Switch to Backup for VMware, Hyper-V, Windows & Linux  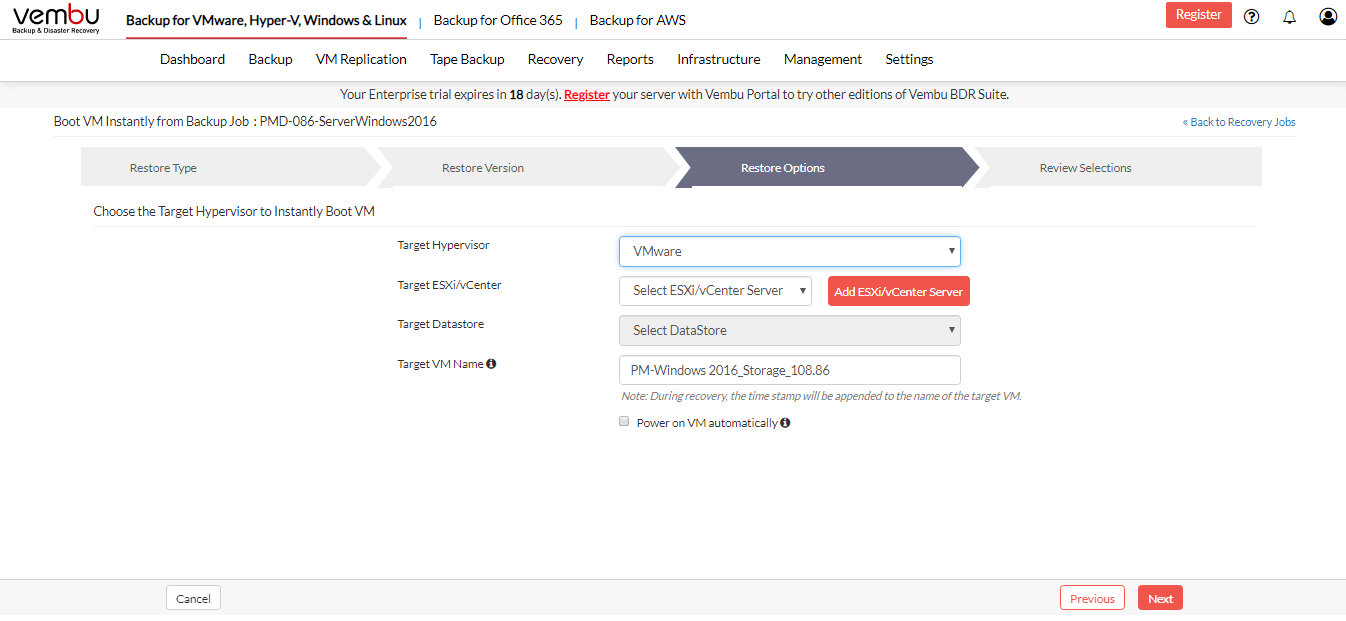click(x=266, y=20)
